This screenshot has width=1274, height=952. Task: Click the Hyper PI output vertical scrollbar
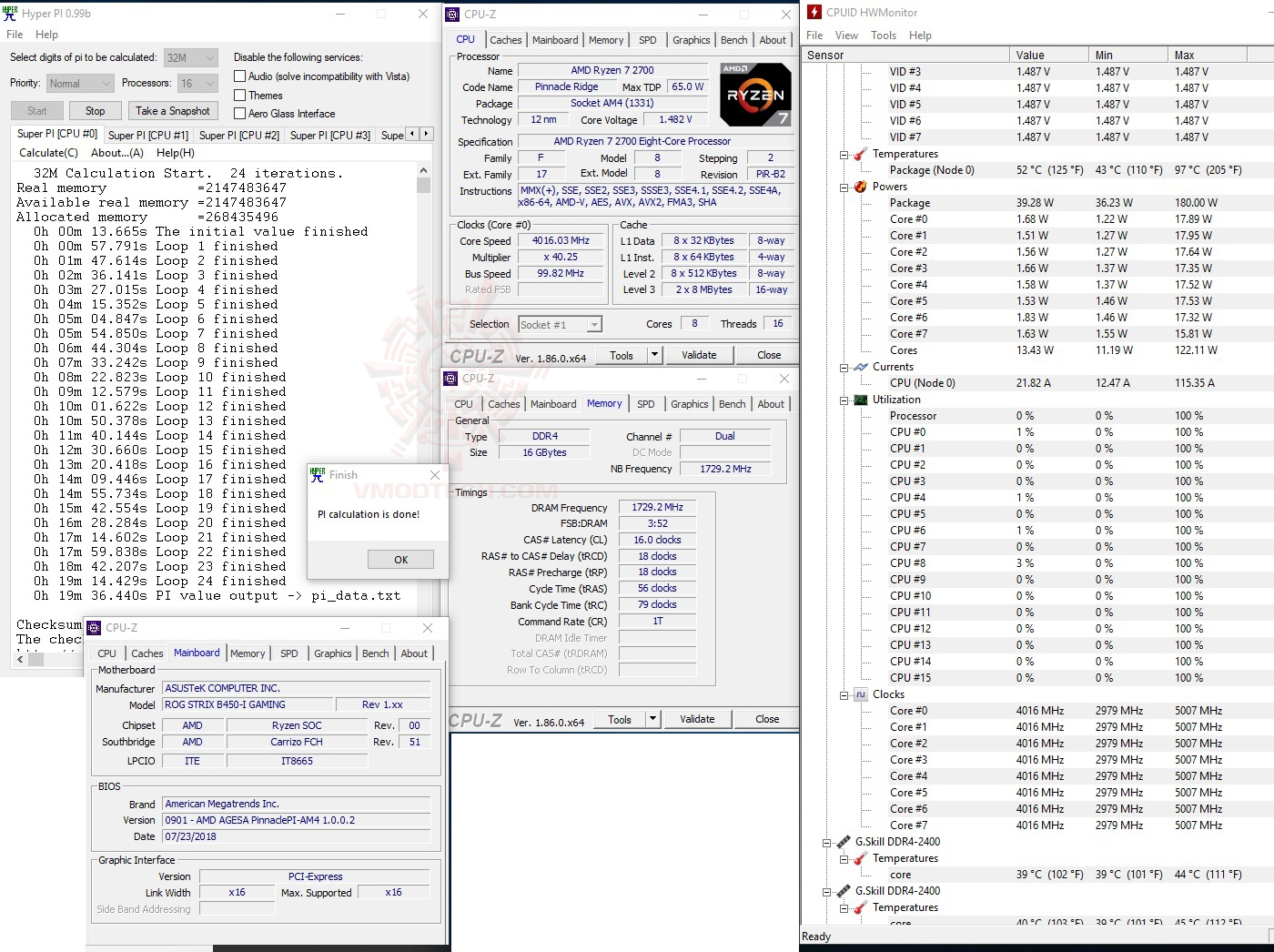(423, 409)
